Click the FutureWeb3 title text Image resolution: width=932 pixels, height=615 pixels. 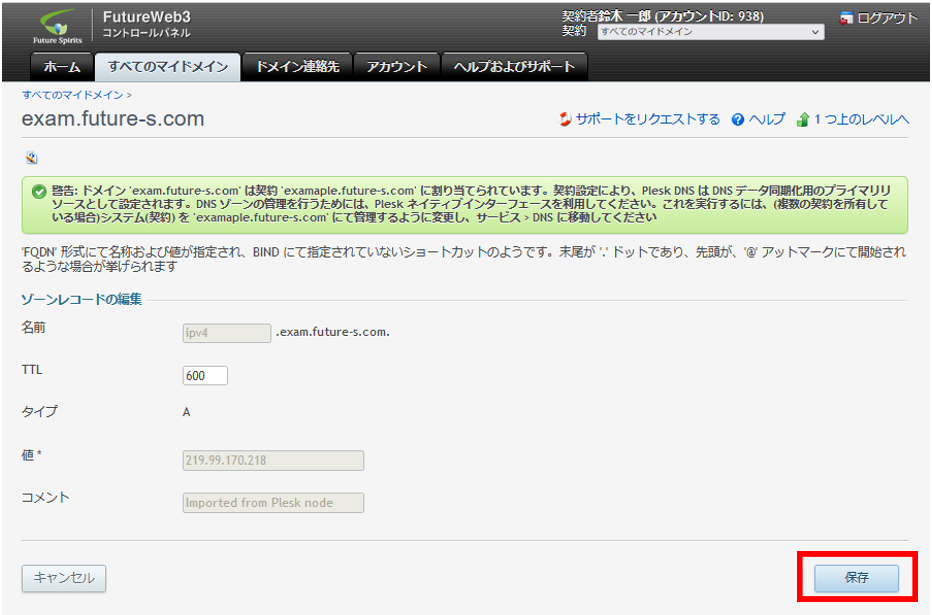click(x=147, y=17)
